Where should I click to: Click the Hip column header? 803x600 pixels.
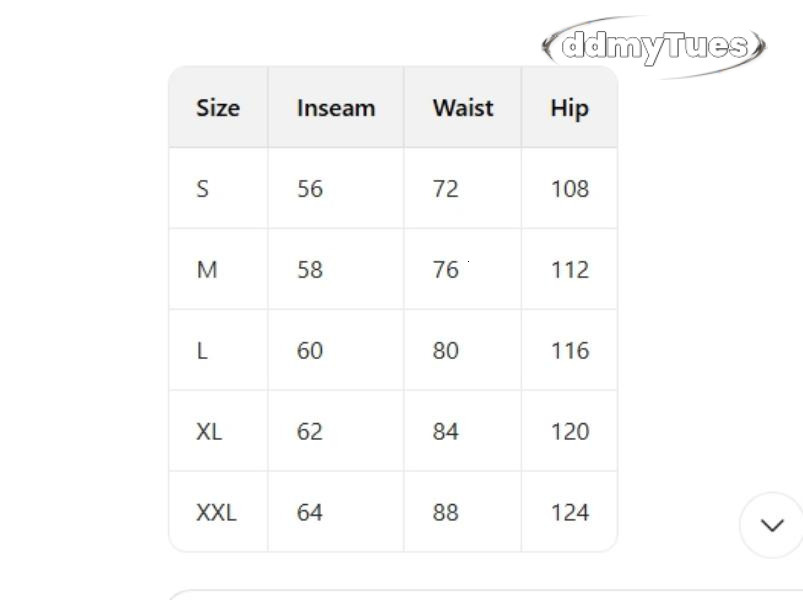point(569,107)
